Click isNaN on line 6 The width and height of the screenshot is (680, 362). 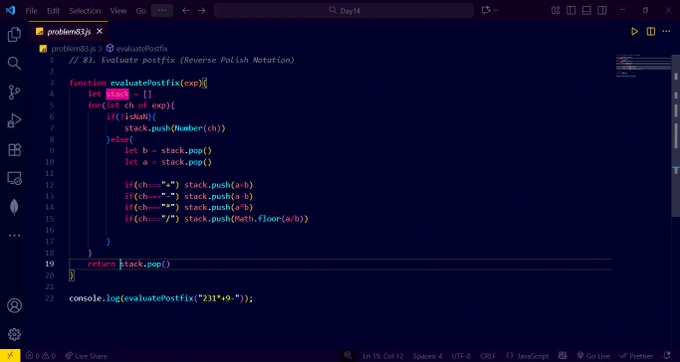coord(137,117)
